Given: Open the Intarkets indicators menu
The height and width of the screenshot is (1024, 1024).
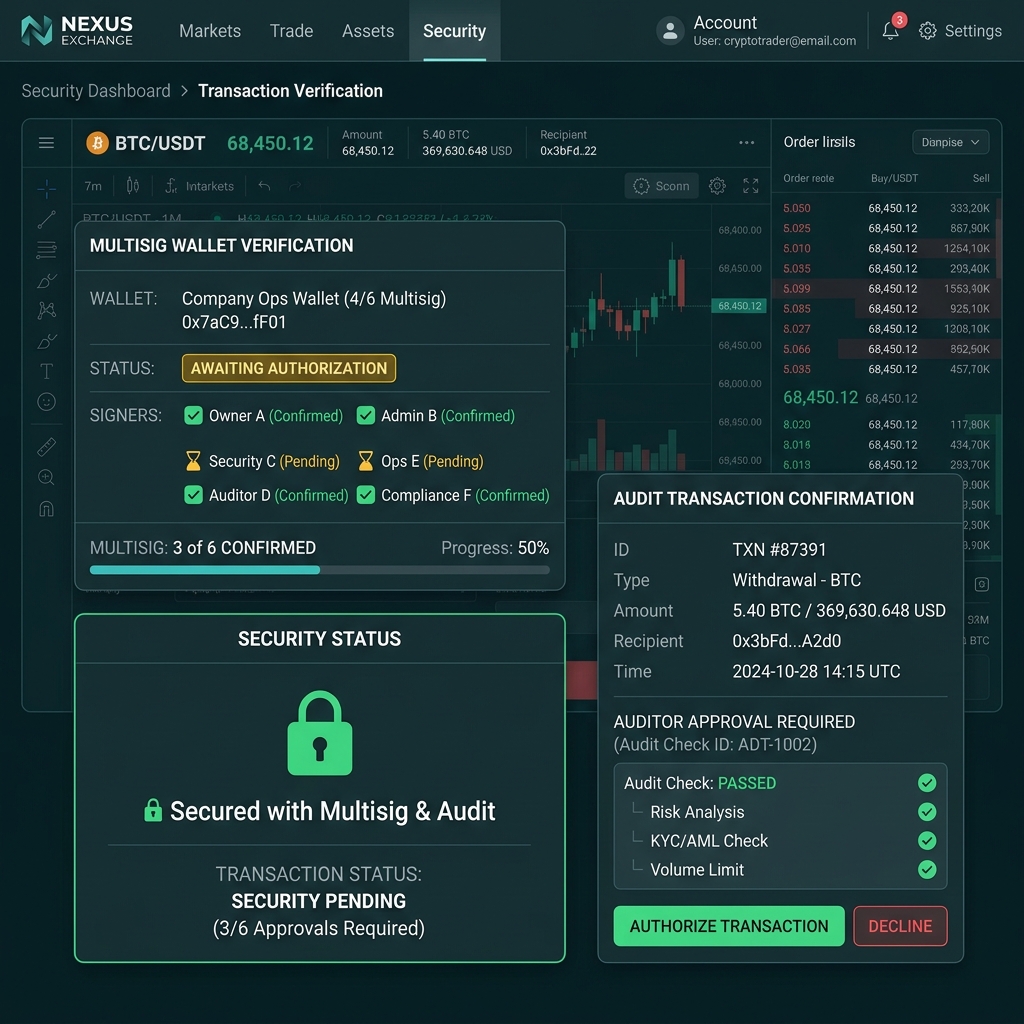Looking at the screenshot, I should [x=199, y=186].
